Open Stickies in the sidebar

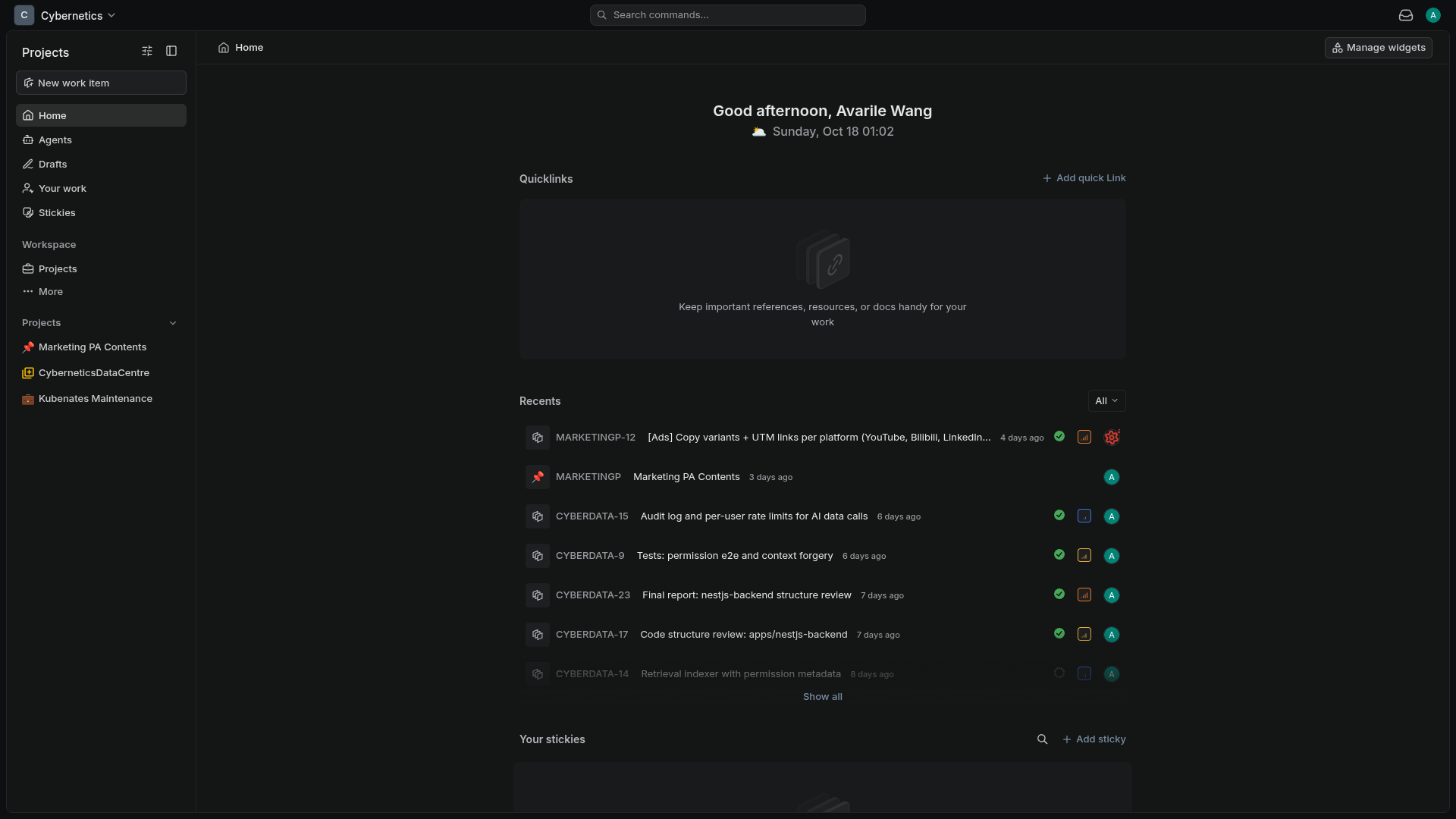[x=101, y=212]
